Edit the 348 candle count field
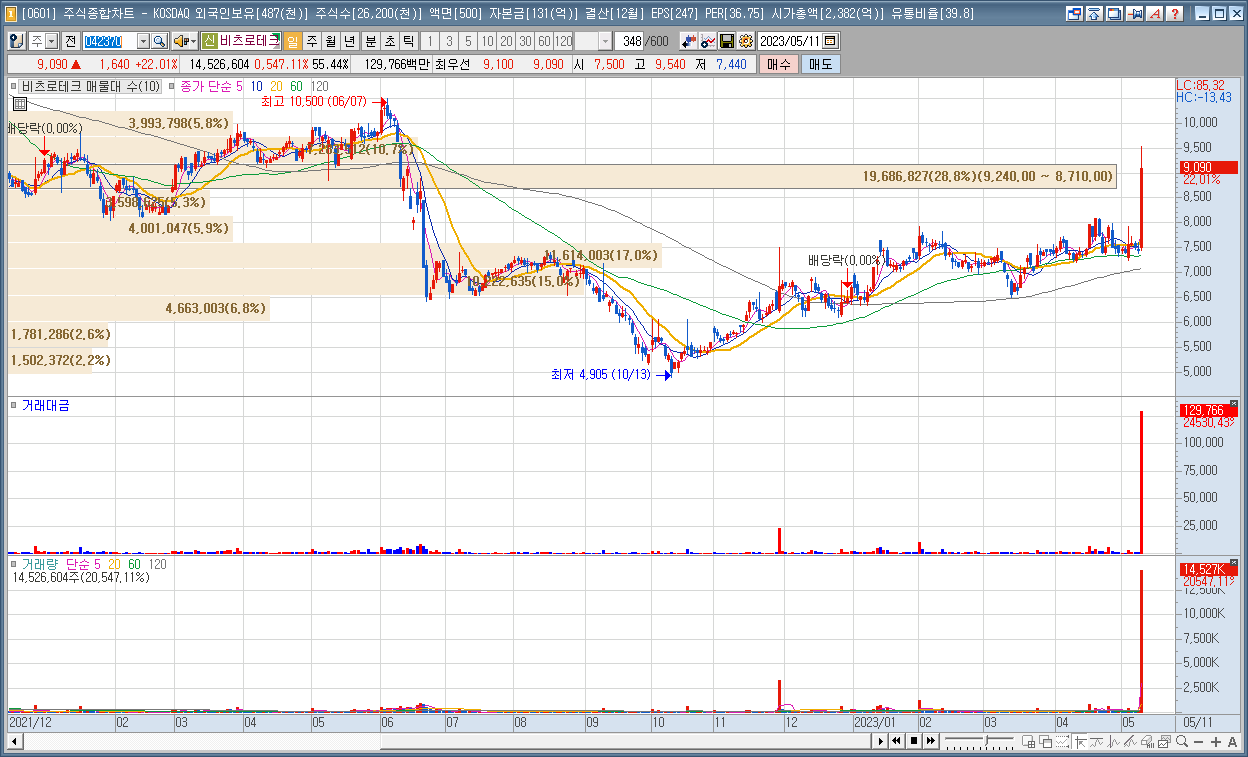Screen dimensions: 1248x757 631,41
